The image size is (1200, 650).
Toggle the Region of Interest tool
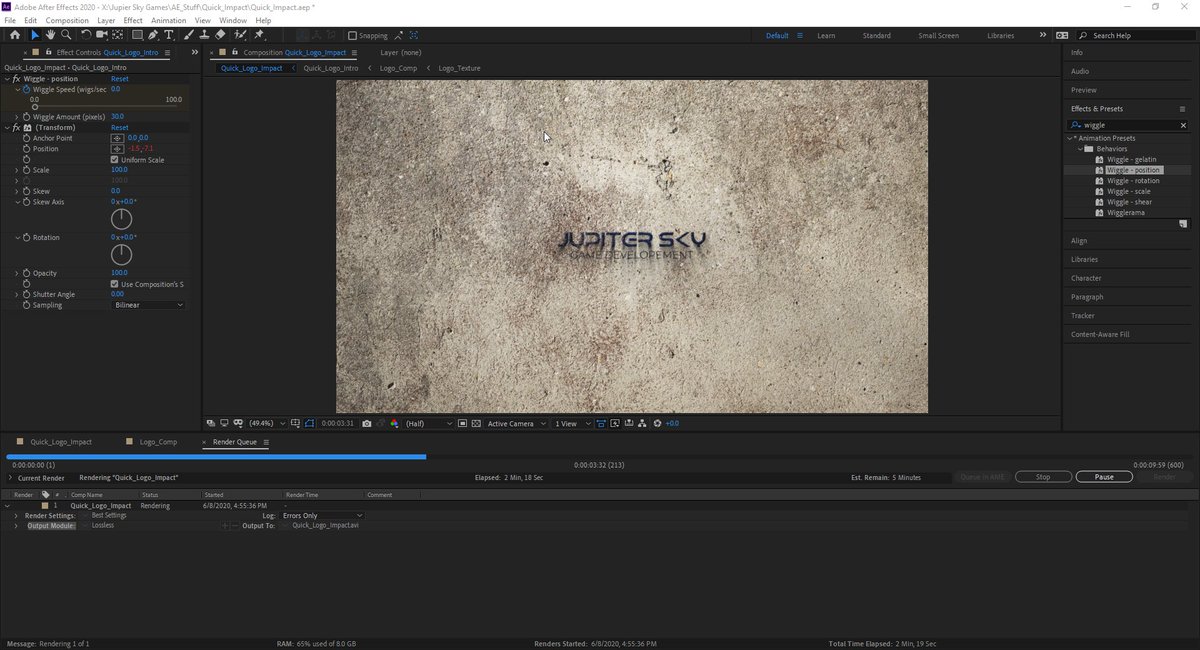click(463, 423)
